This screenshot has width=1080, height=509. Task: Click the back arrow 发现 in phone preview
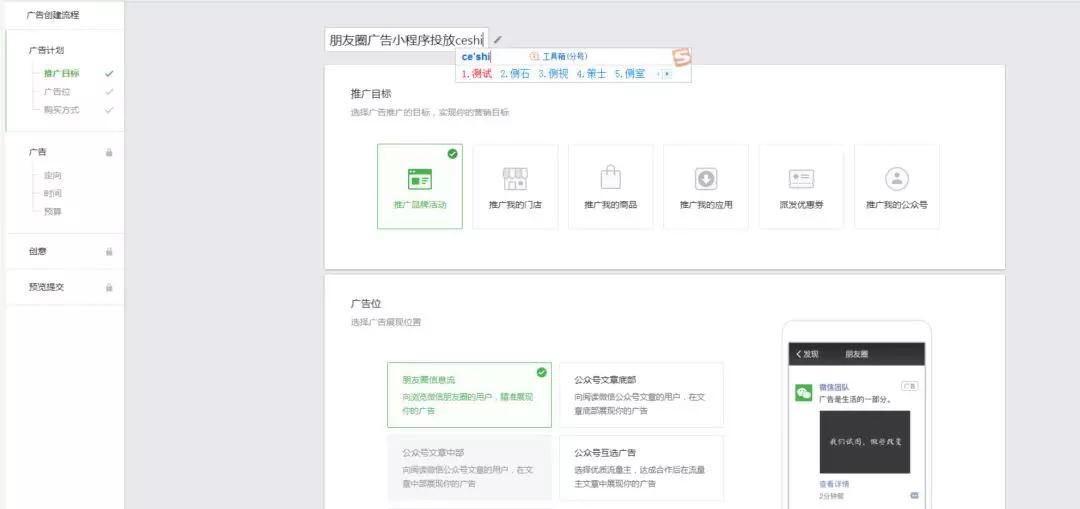point(807,354)
